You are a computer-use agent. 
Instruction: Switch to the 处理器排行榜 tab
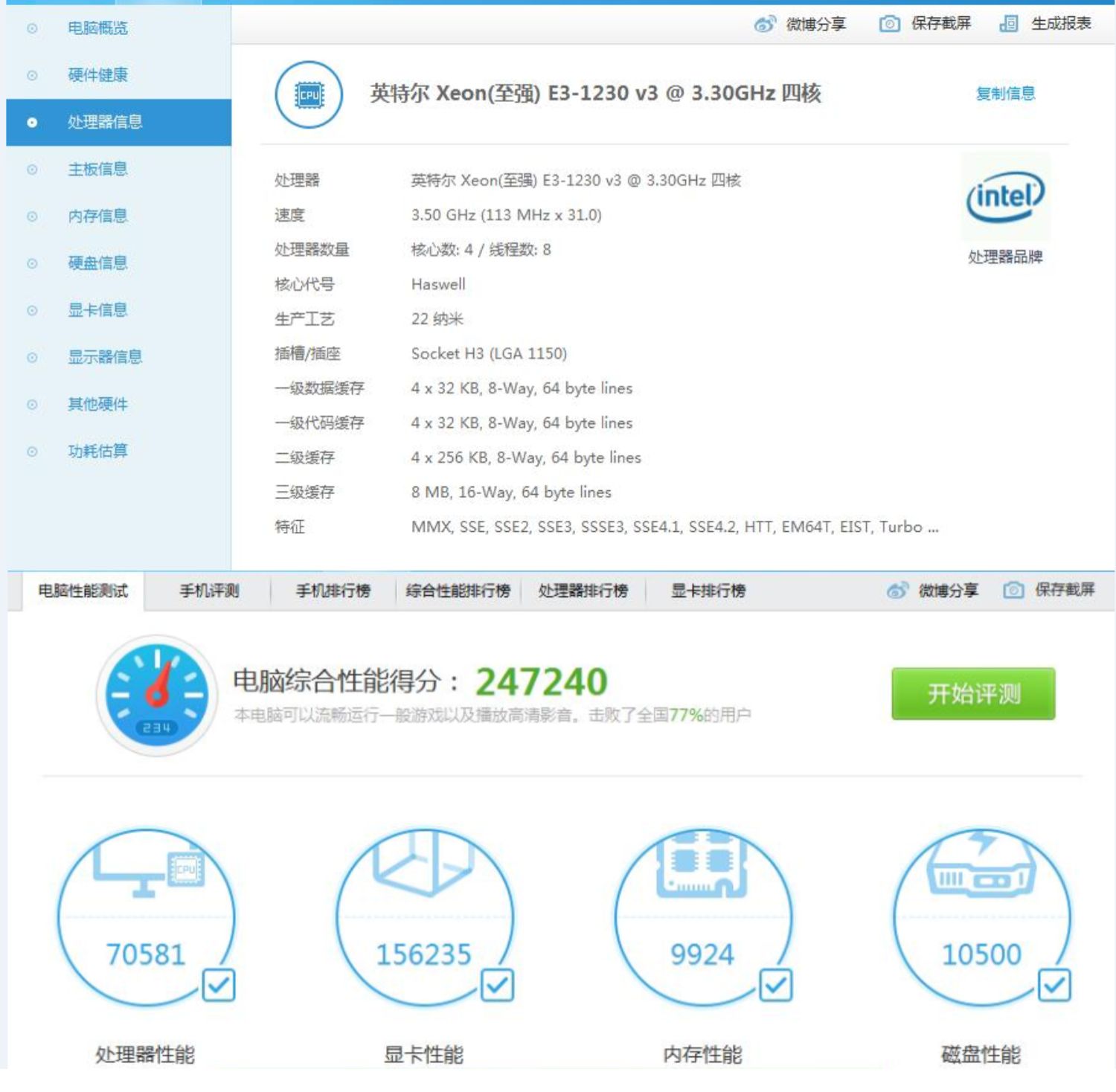583,591
